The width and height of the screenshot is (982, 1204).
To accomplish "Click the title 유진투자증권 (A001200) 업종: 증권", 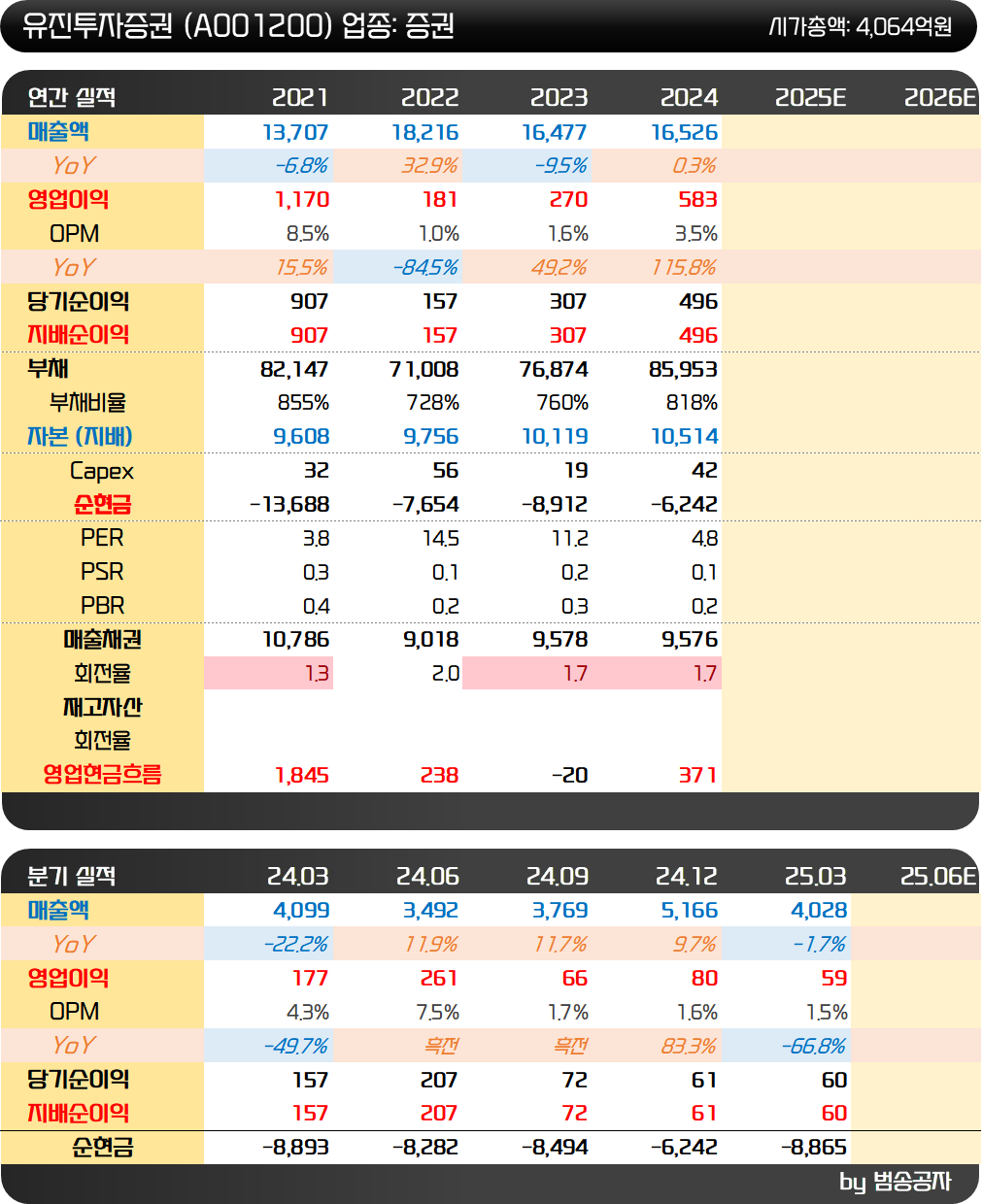I will tap(238, 25).
